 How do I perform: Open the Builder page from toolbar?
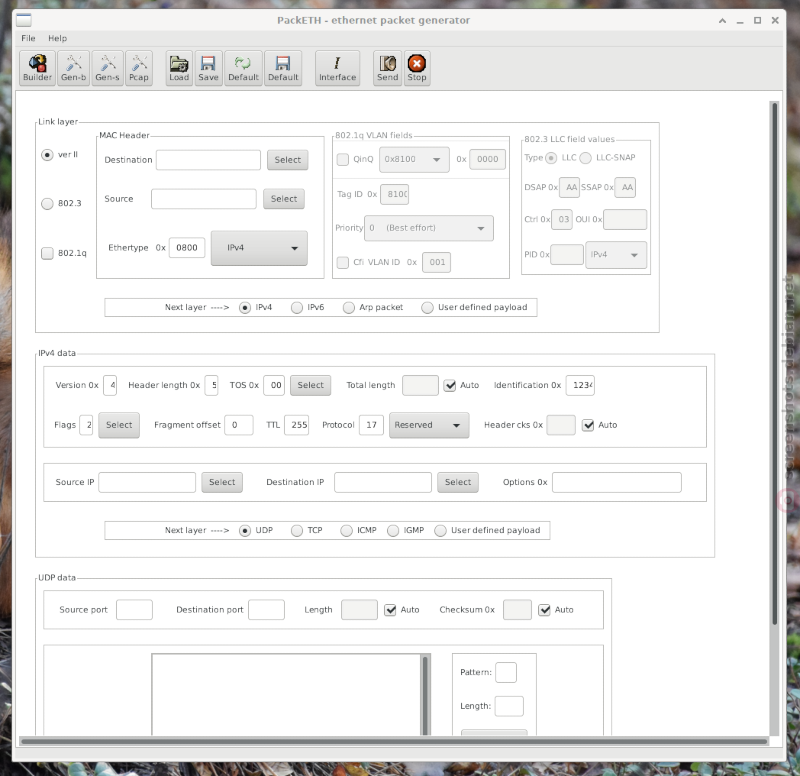(x=37, y=68)
